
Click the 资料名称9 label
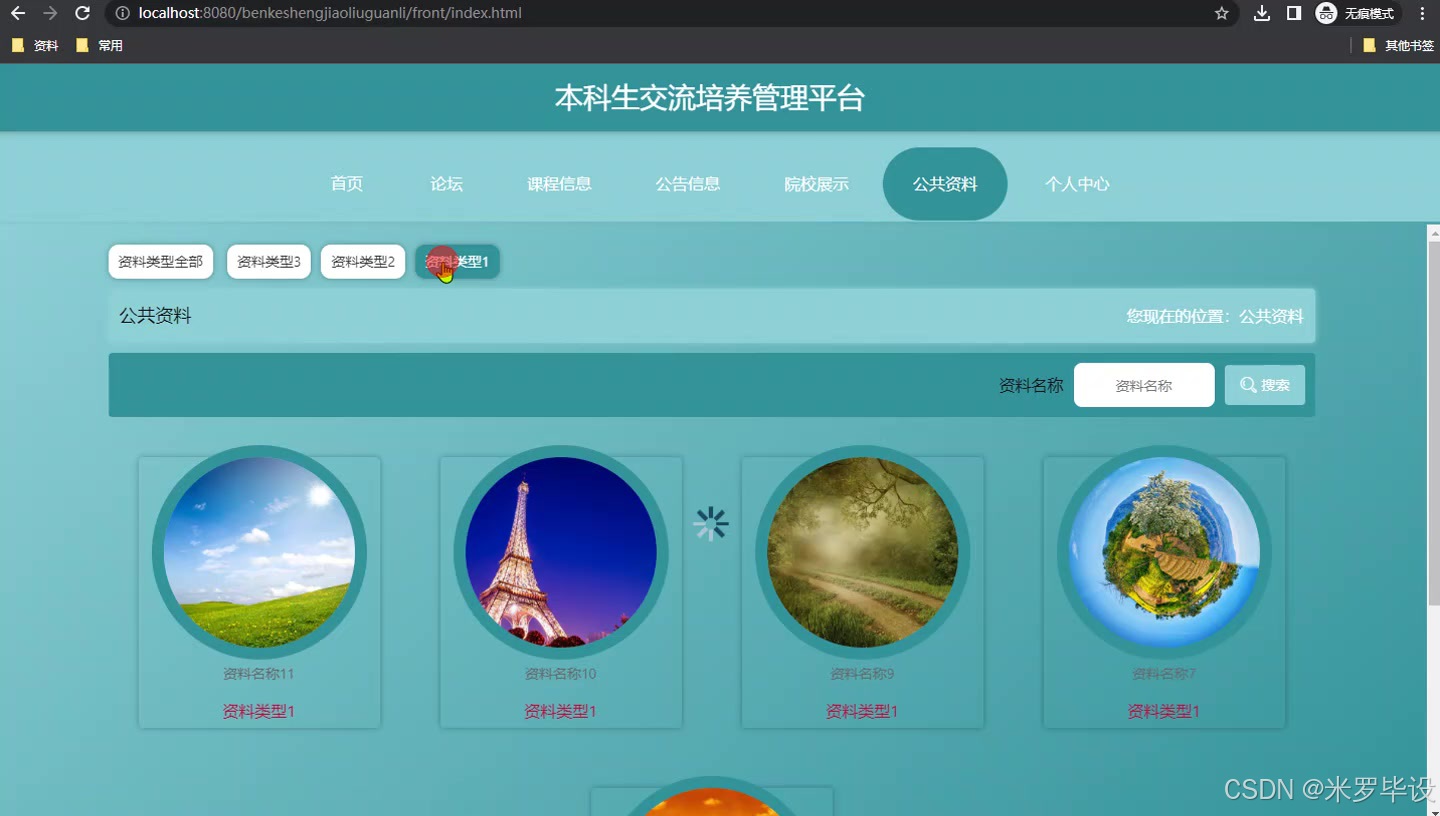click(863, 674)
